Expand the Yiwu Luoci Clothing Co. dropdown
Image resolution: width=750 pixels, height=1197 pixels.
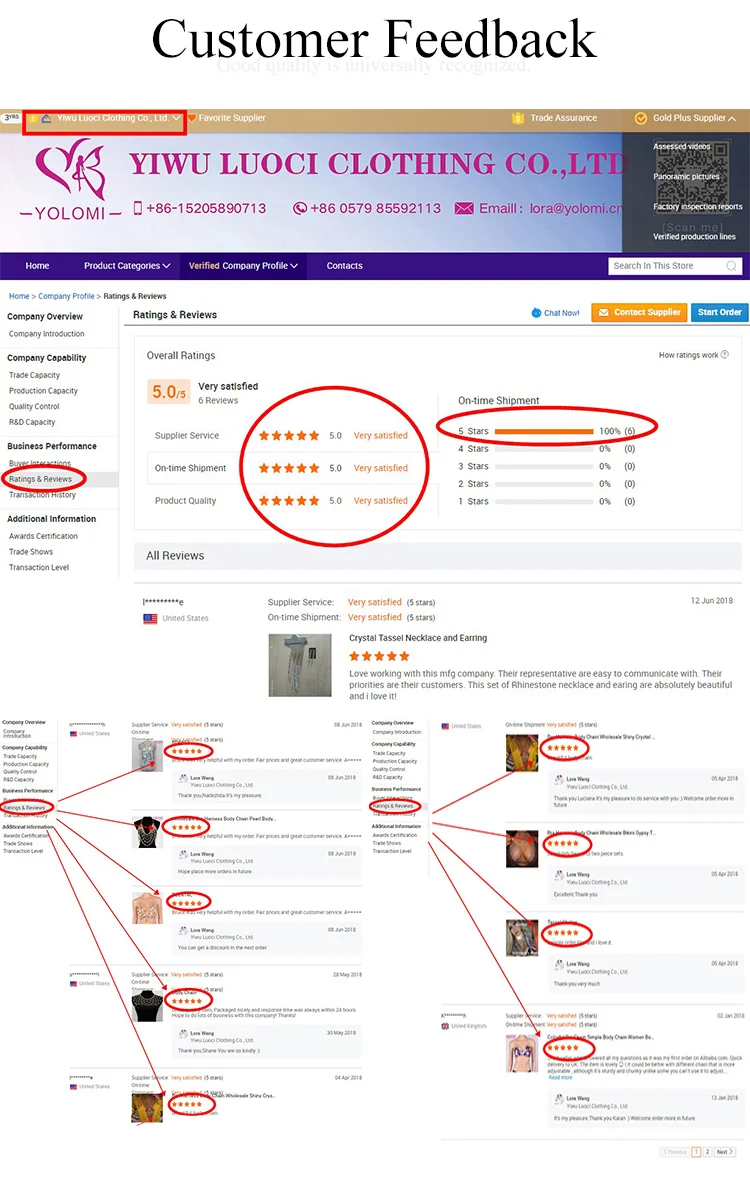[x=177, y=118]
